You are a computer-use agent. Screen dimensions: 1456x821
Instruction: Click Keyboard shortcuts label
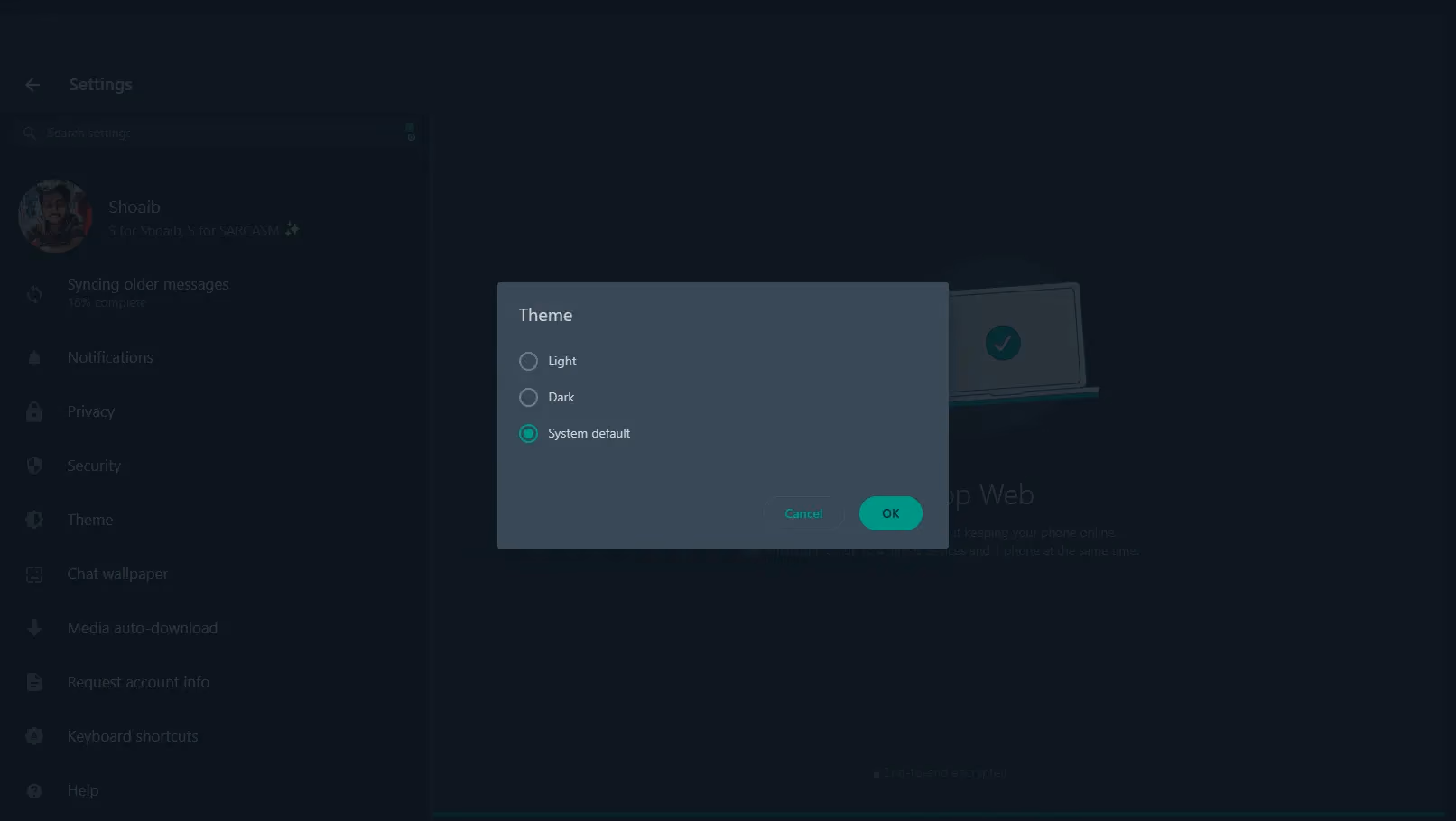[133, 736]
